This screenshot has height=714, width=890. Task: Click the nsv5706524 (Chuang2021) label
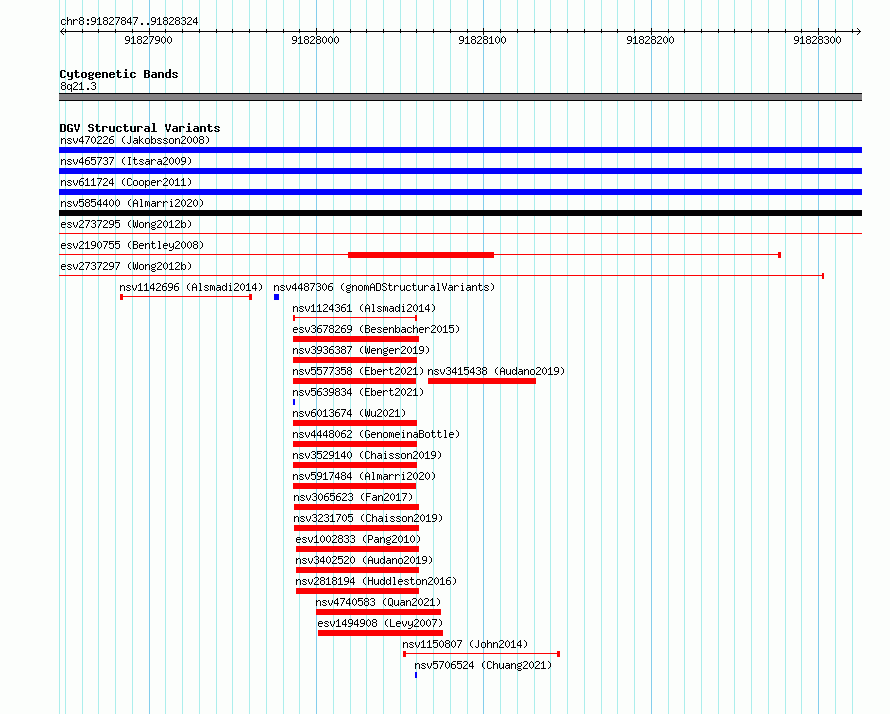tap(483, 665)
